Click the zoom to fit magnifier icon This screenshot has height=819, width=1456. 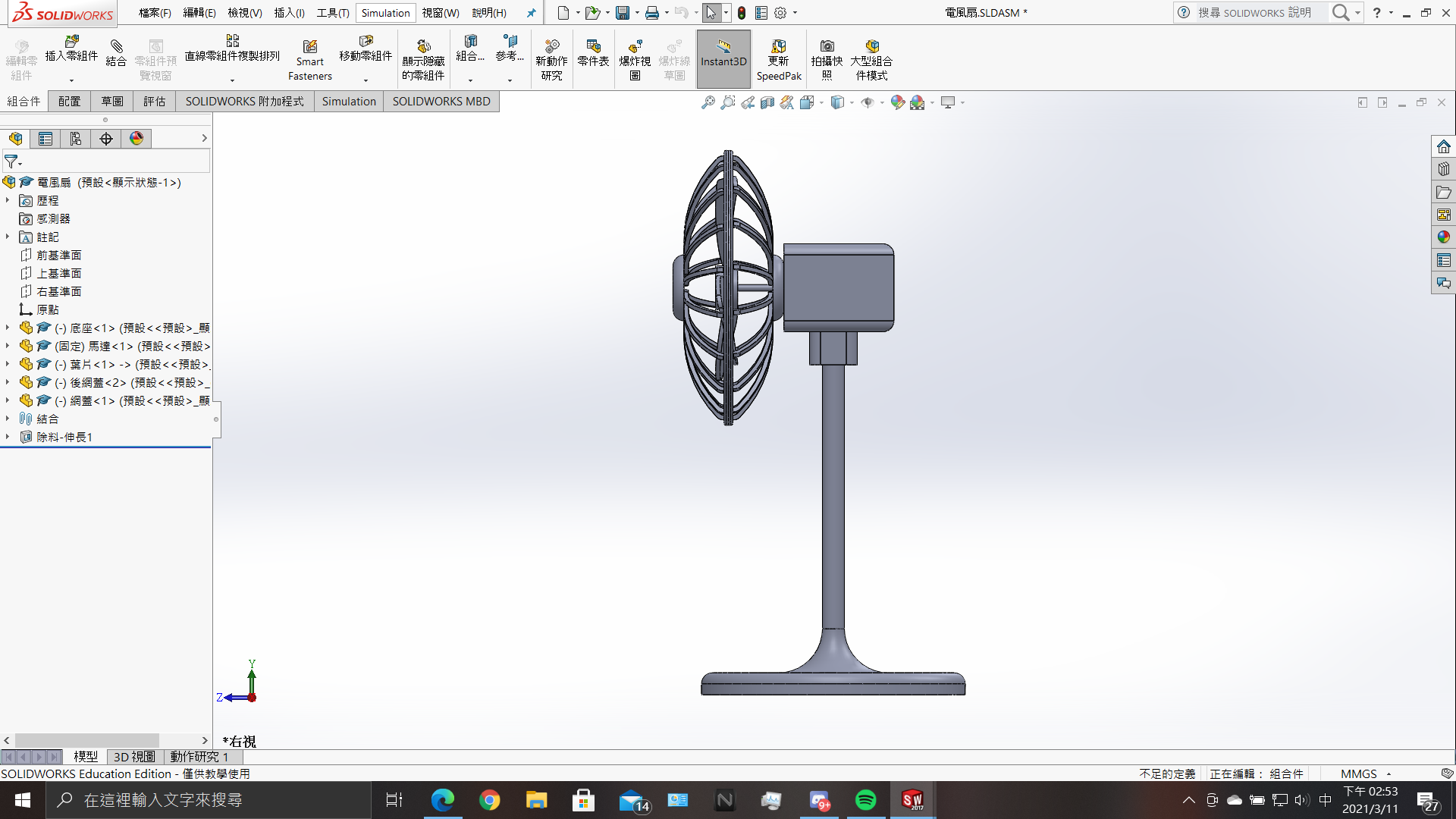pyautogui.click(x=708, y=102)
